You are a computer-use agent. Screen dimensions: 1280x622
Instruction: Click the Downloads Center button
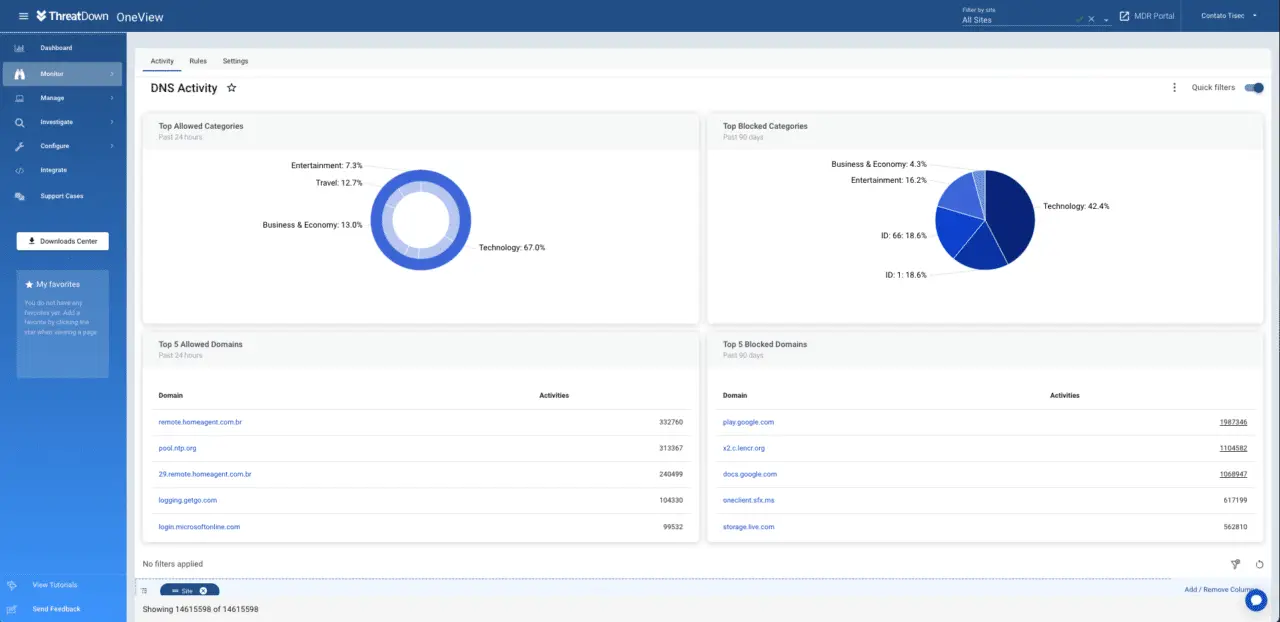[62, 241]
